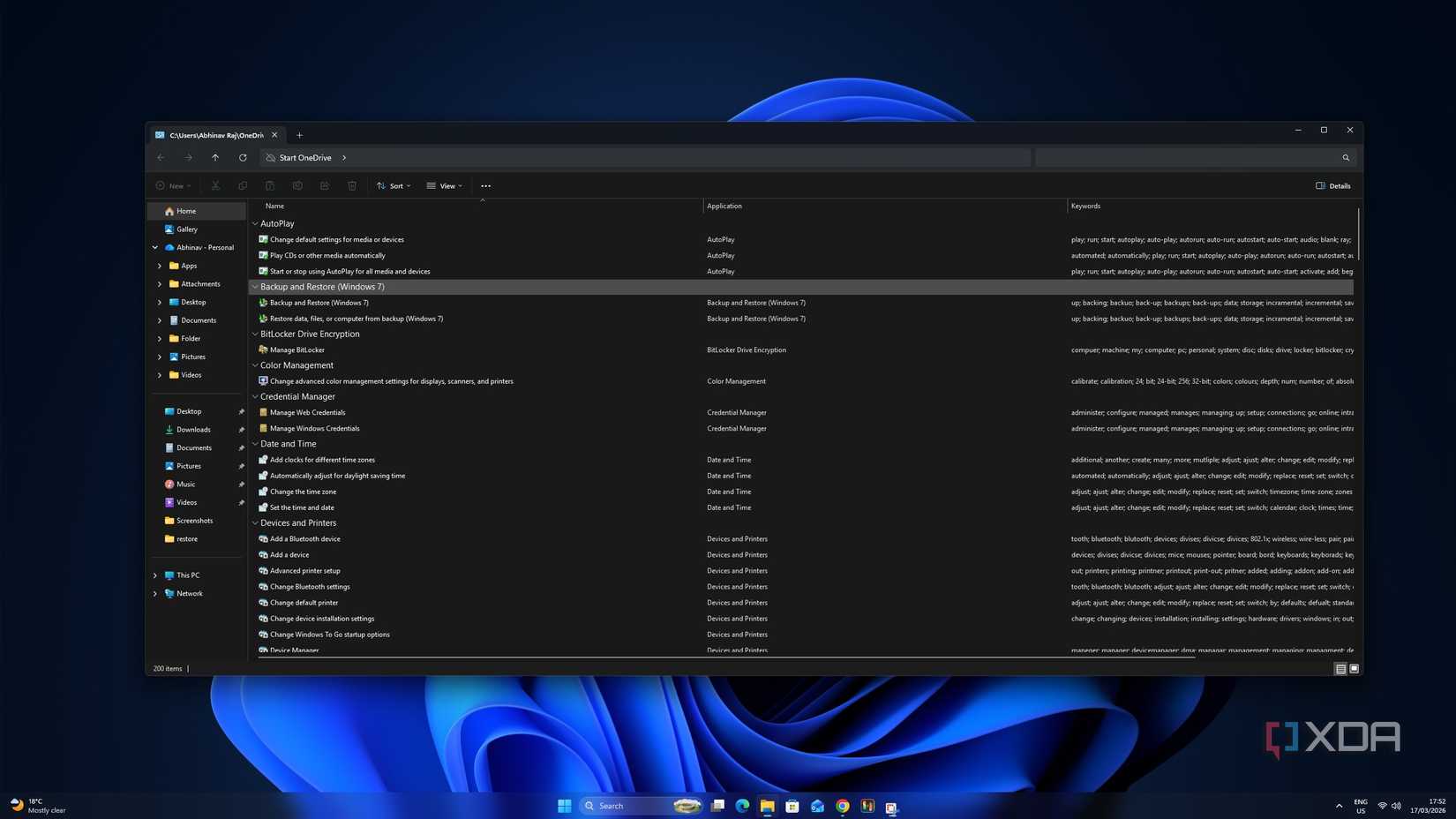Open the New item dropdown
The image size is (1456, 819).
click(x=173, y=186)
